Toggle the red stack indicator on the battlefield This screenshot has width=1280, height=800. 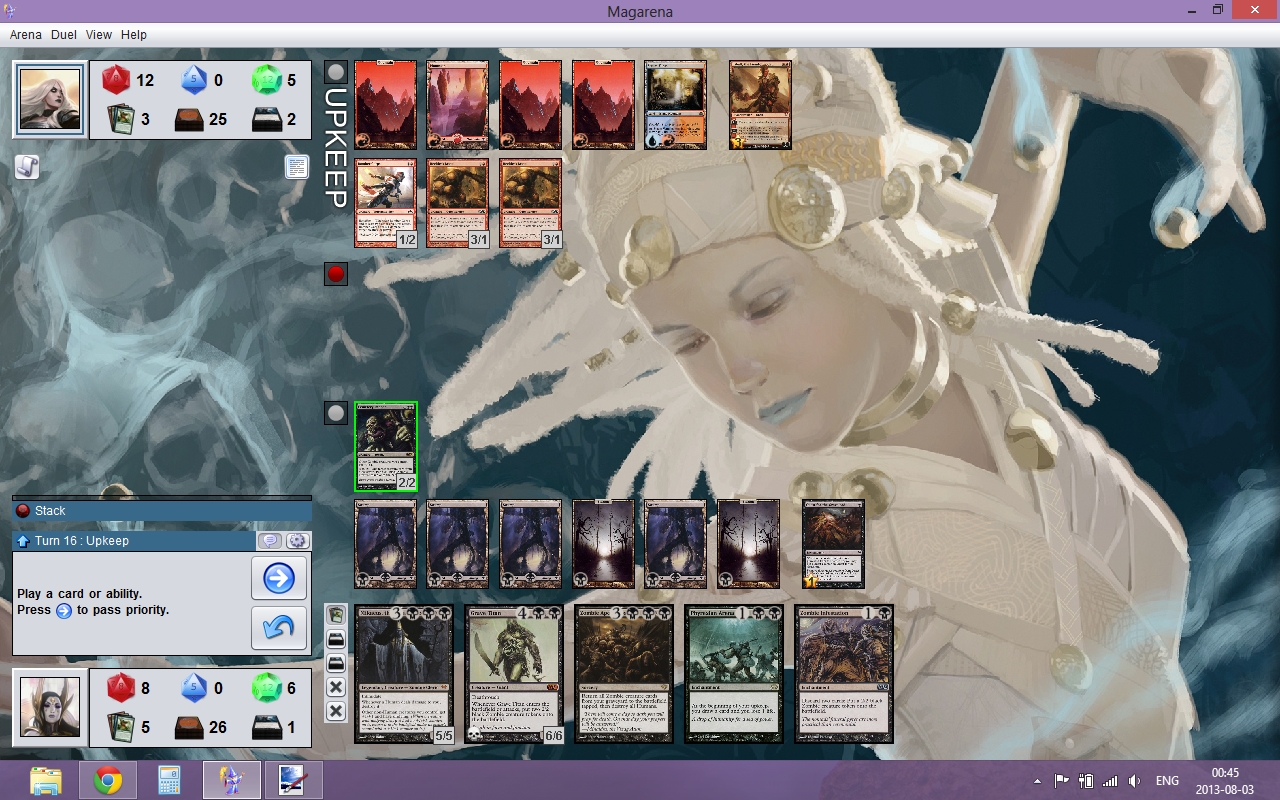pyautogui.click(x=336, y=274)
